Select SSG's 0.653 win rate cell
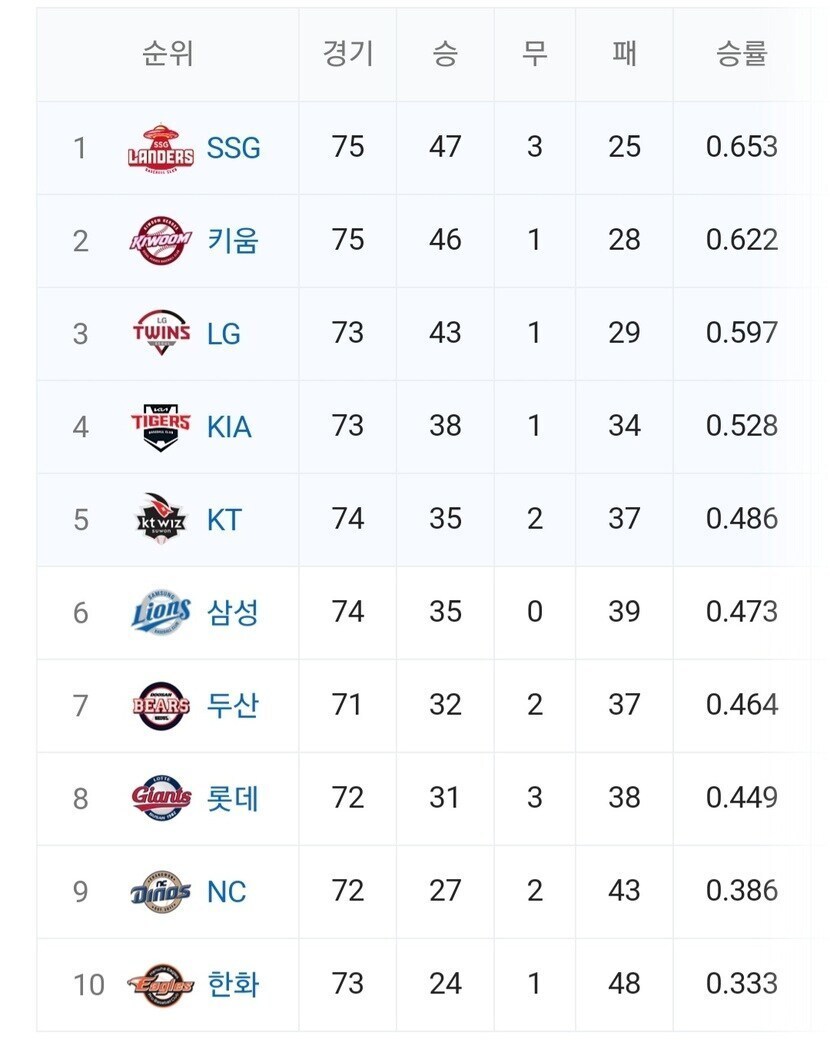Screen dimensions: 830x1055 [x=741, y=148]
